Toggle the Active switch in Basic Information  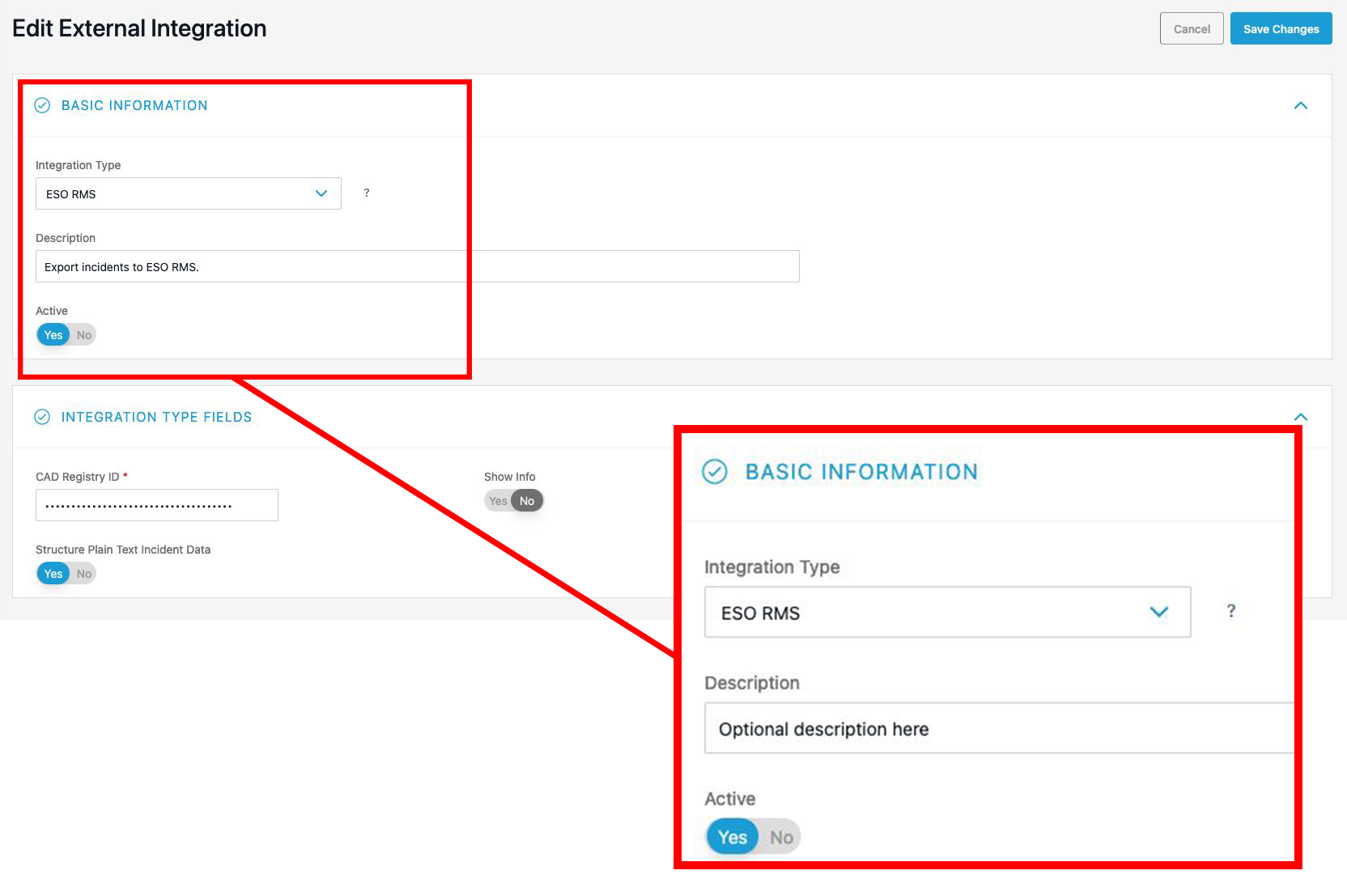[66, 335]
